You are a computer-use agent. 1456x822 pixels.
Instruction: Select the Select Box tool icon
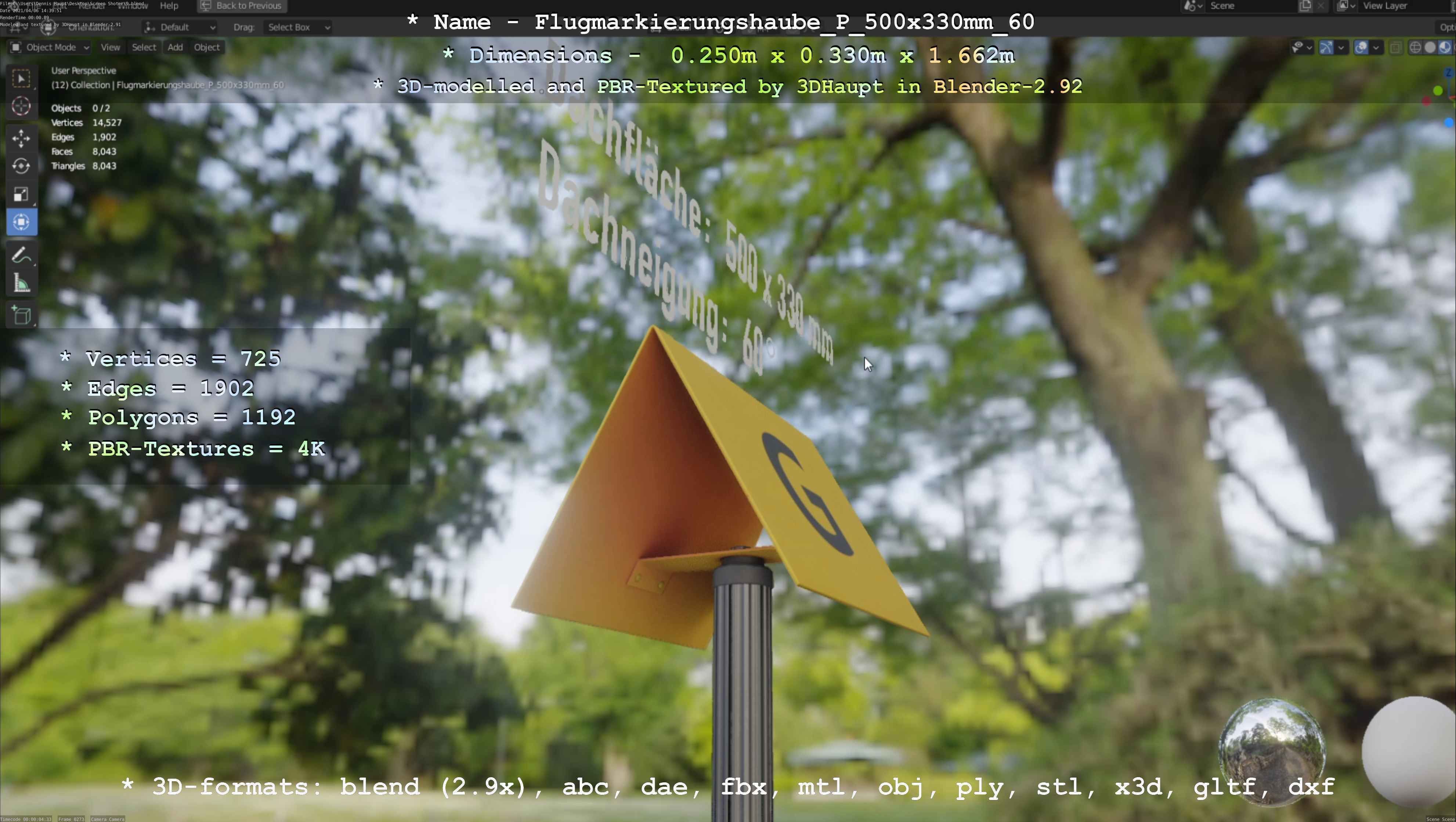pyautogui.click(x=21, y=78)
